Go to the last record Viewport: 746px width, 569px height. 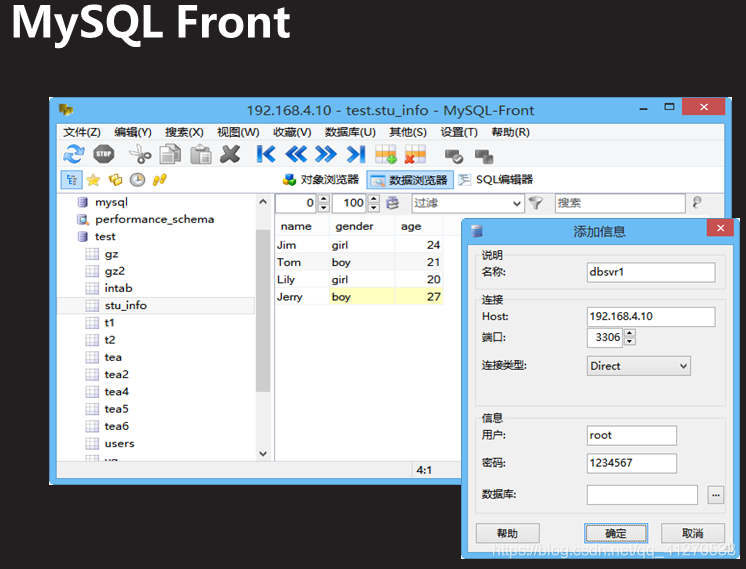tap(356, 154)
